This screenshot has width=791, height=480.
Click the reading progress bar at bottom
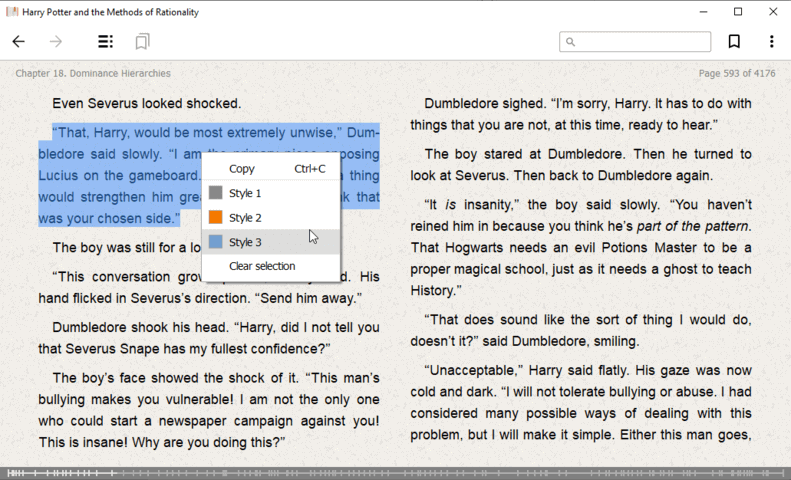pyautogui.click(x=396, y=473)
